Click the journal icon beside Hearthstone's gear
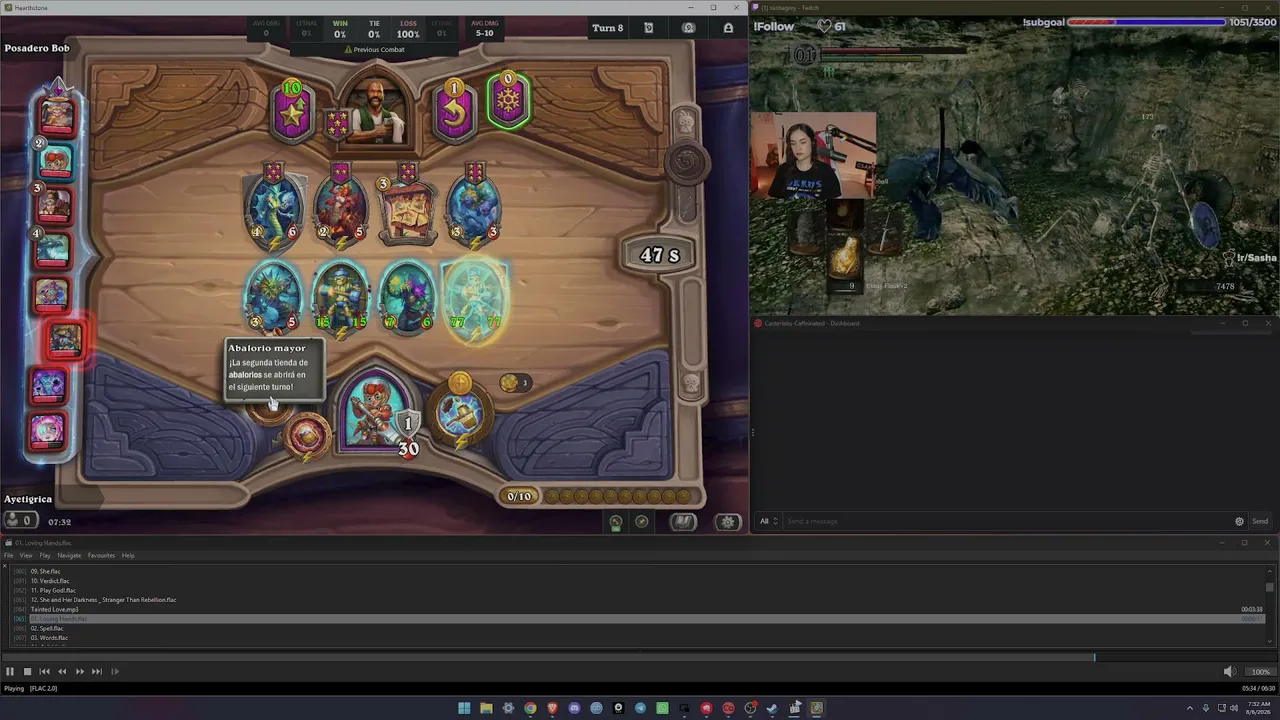This screenshot has height=720, width=1280. pos(683,521)
